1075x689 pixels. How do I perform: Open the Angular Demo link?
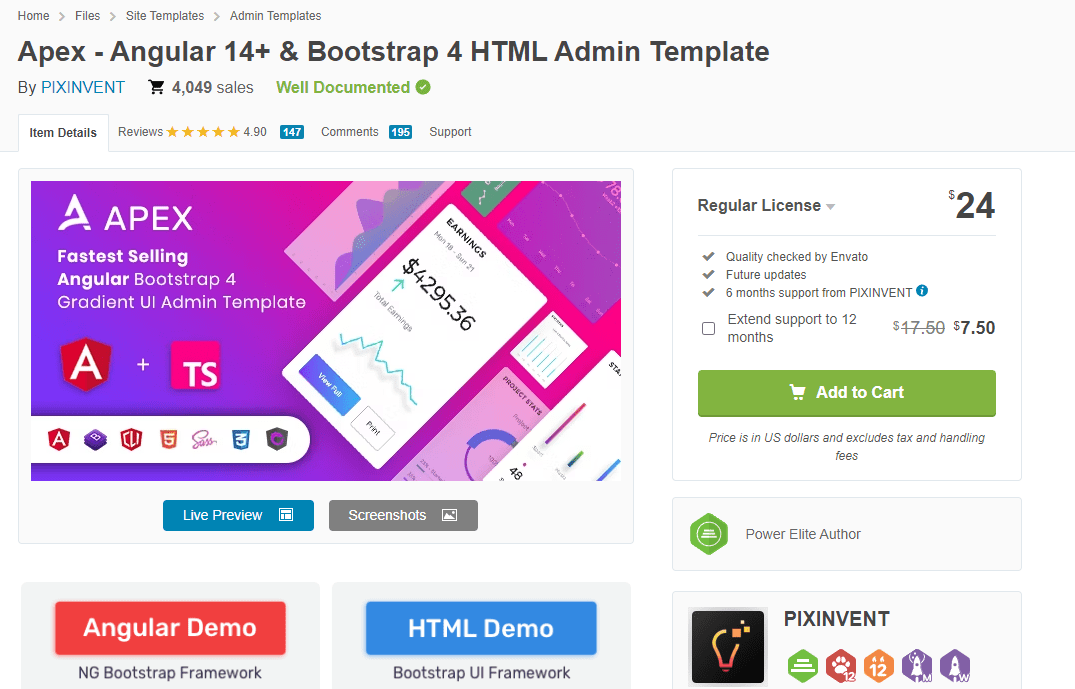169,629
